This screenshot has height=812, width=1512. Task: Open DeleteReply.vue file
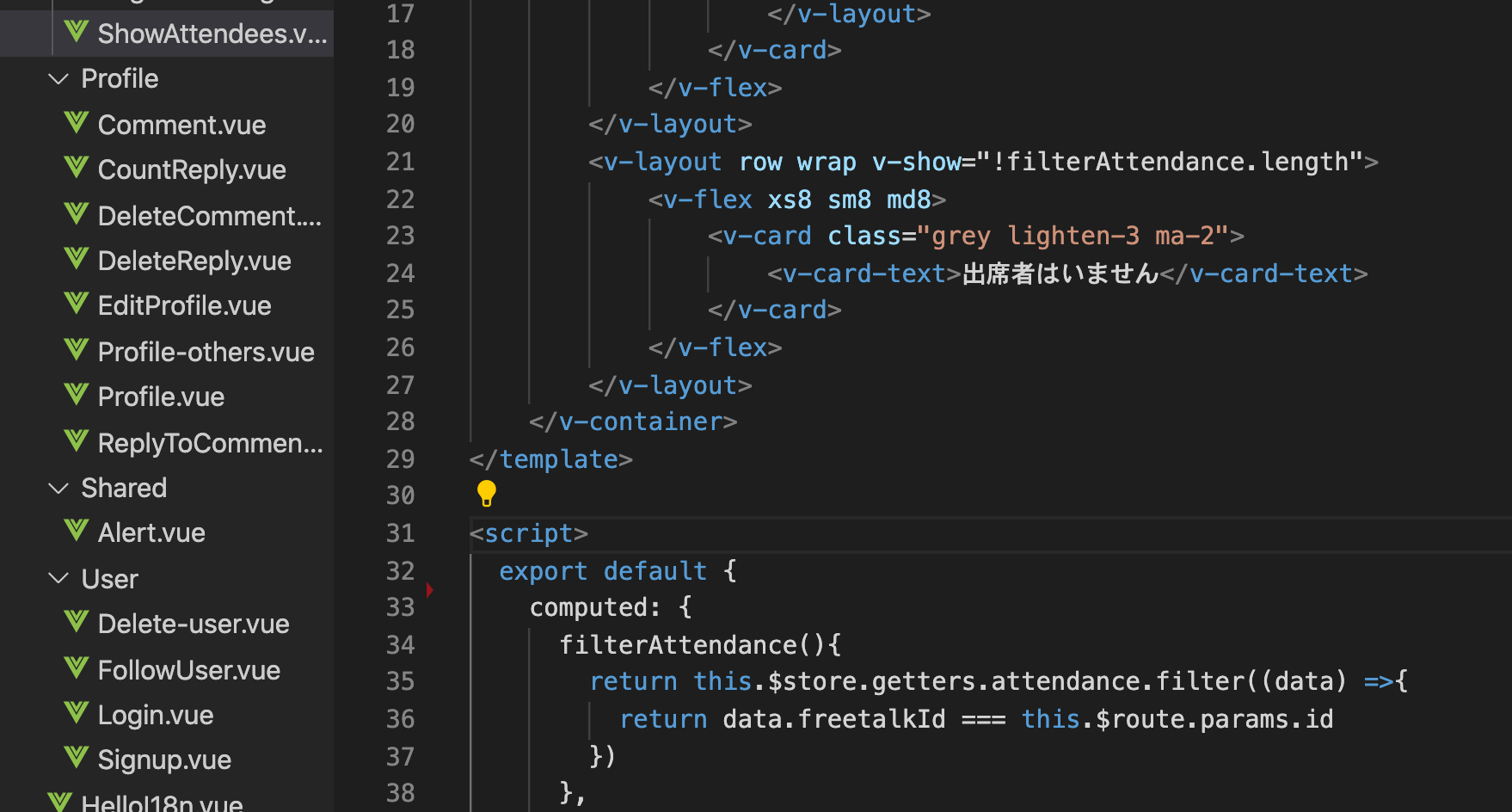coord(194,260)
